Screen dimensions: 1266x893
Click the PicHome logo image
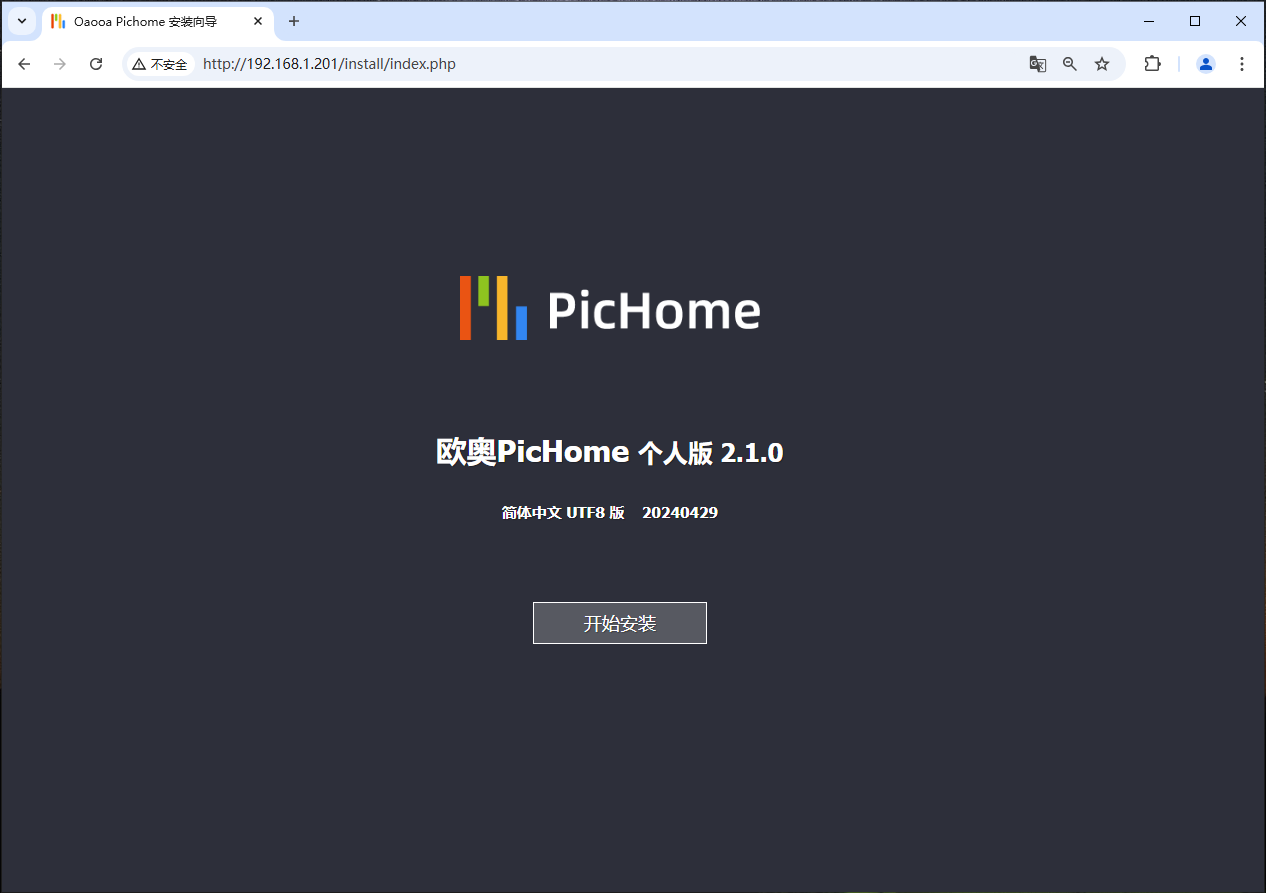pos(610,308)
